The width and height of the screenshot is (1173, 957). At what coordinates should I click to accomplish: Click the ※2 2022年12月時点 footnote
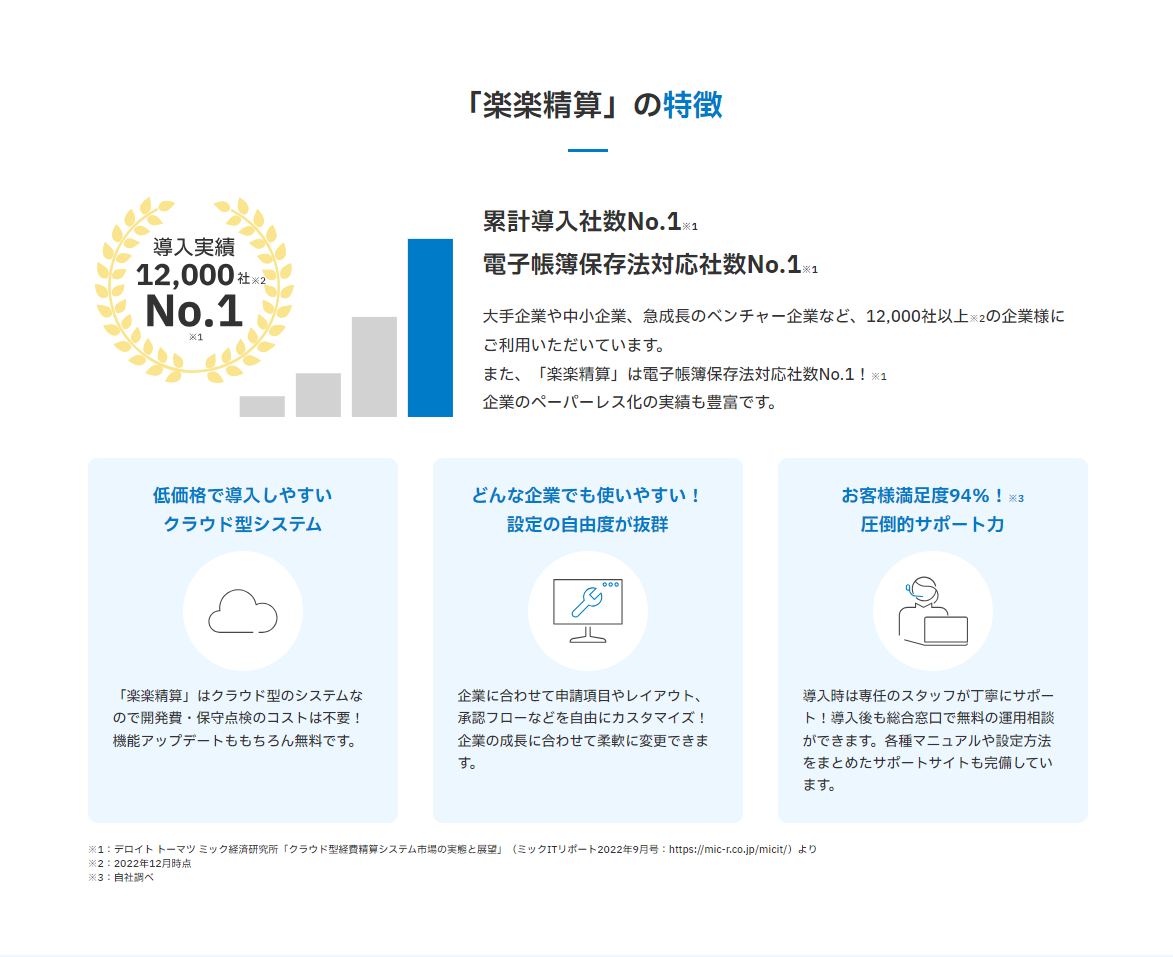[139, 863]
